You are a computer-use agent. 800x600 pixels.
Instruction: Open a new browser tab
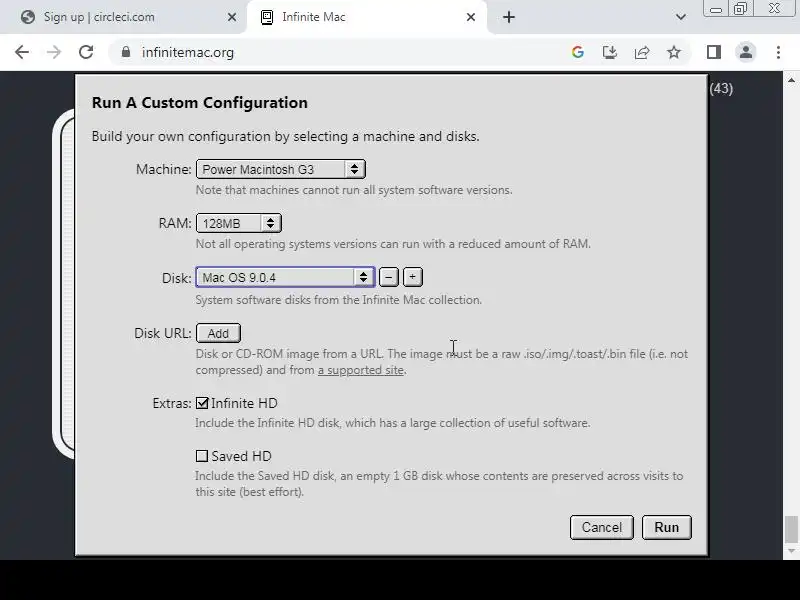click(x=509, y=17)
